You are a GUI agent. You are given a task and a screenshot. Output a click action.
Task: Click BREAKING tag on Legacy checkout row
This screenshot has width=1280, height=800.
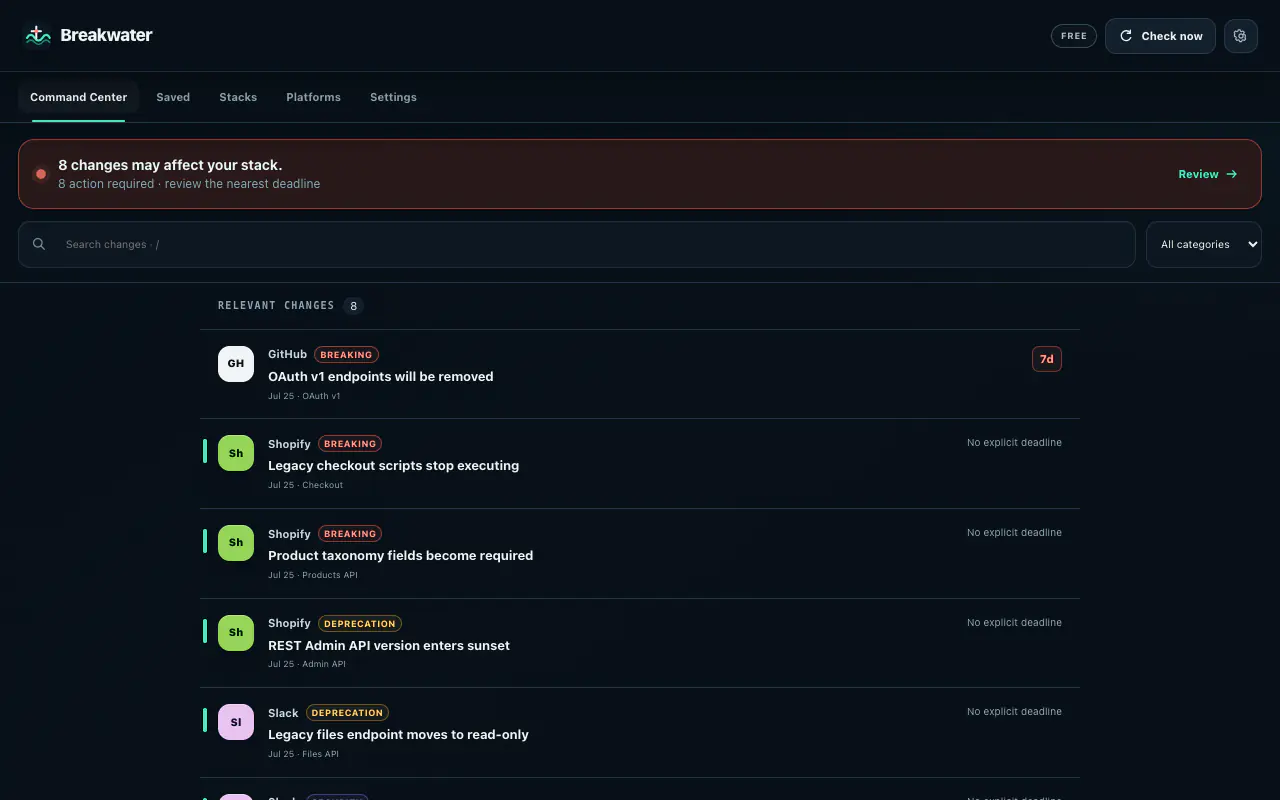[x=350, y=444]
